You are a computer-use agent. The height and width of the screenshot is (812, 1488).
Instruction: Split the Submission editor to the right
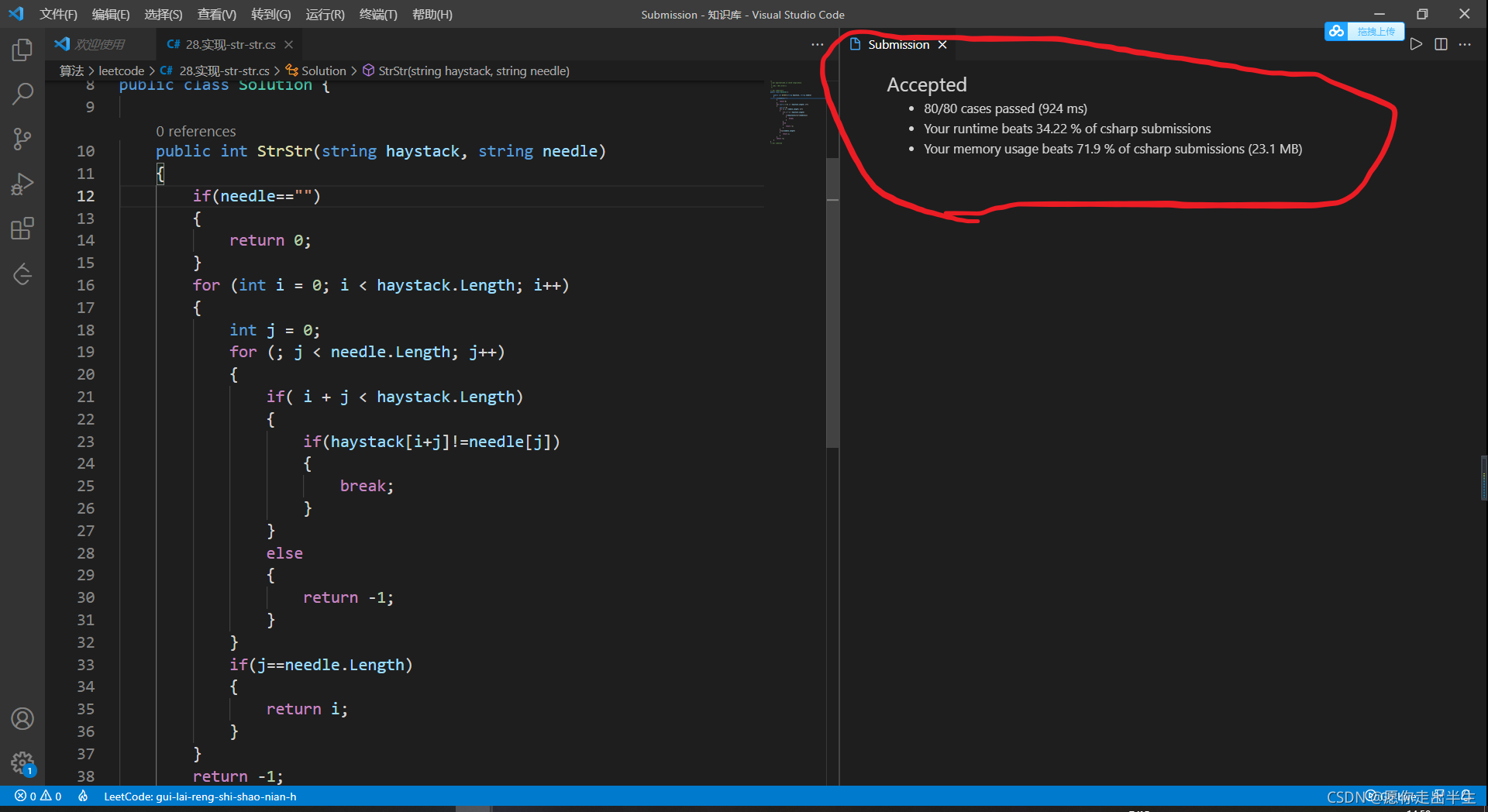[x=1441, y=44]
